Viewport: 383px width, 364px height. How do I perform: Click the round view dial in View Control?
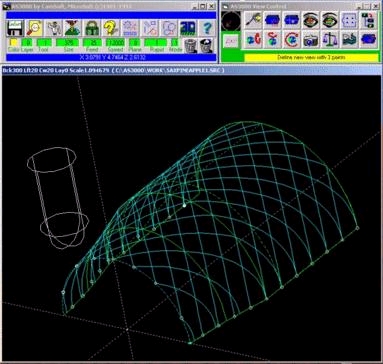click(231, 21)
